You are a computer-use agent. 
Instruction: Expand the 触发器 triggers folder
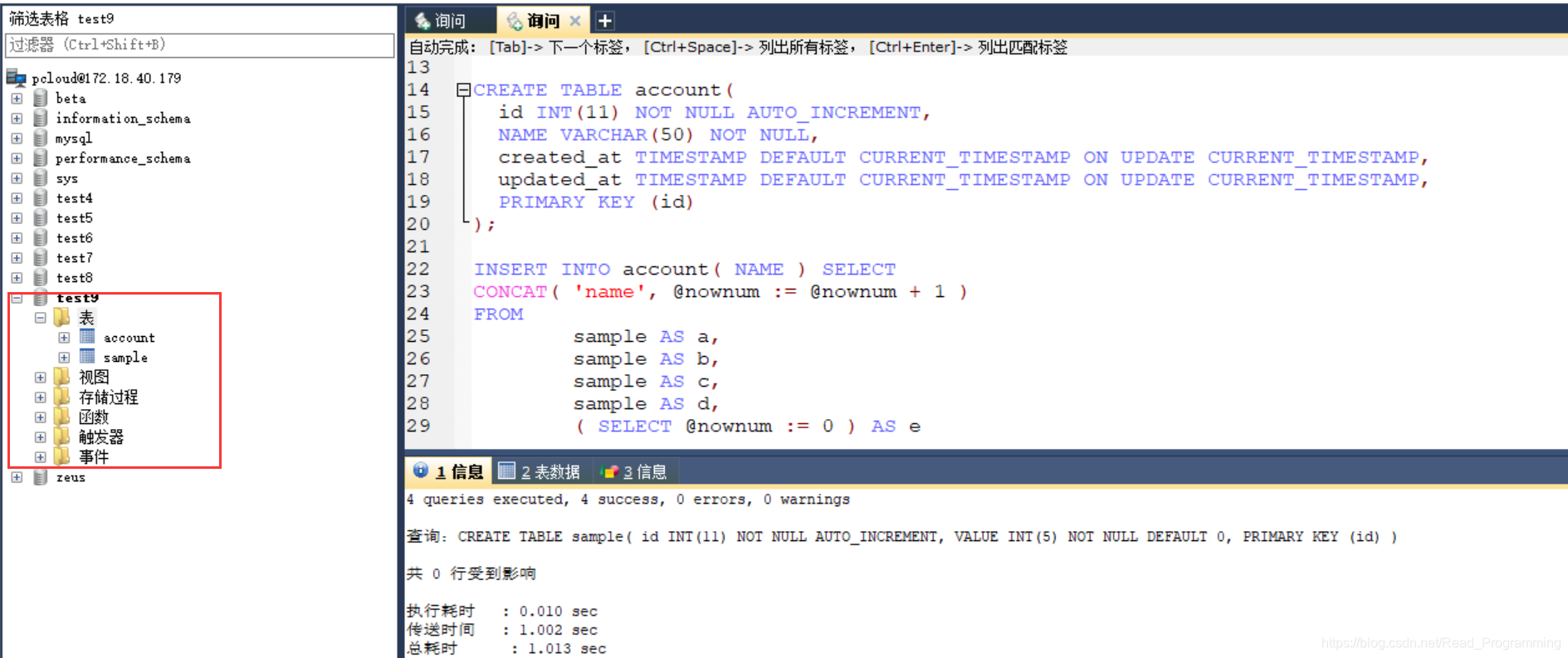(40, 436)
